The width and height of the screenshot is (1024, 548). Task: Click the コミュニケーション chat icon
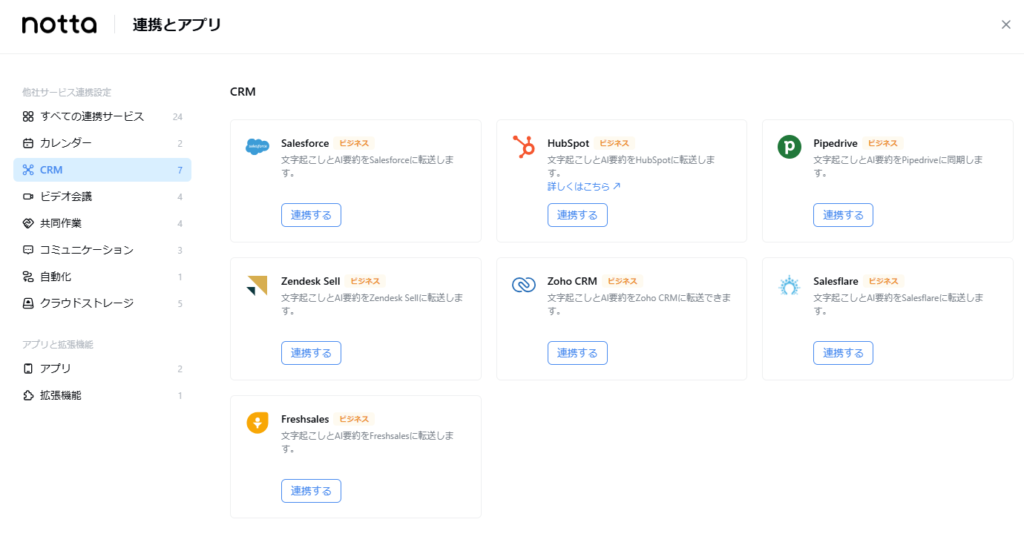pos(28,250)
